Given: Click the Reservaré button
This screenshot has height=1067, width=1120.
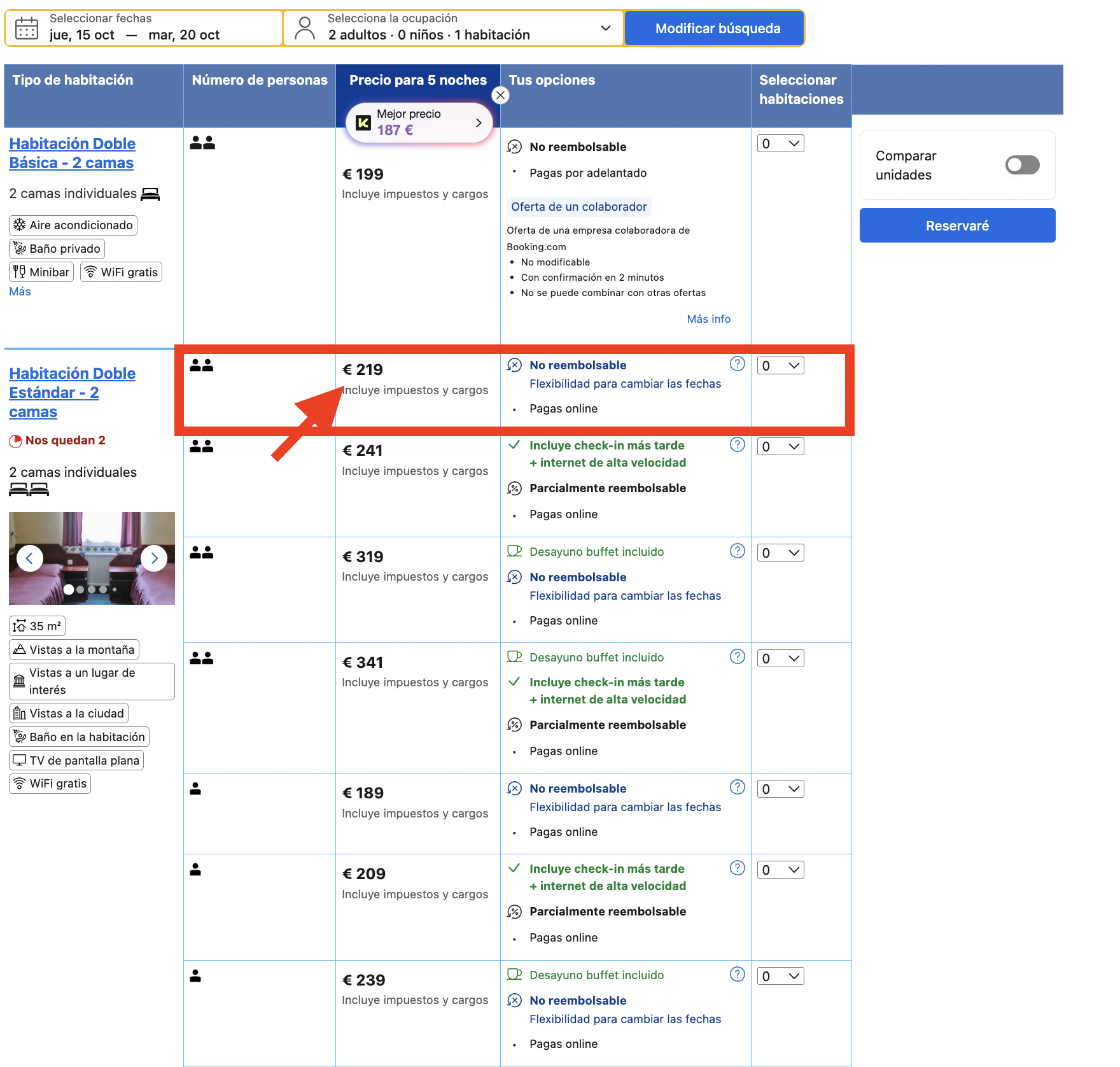Looking at the screenshot, I should coord(957,225).
